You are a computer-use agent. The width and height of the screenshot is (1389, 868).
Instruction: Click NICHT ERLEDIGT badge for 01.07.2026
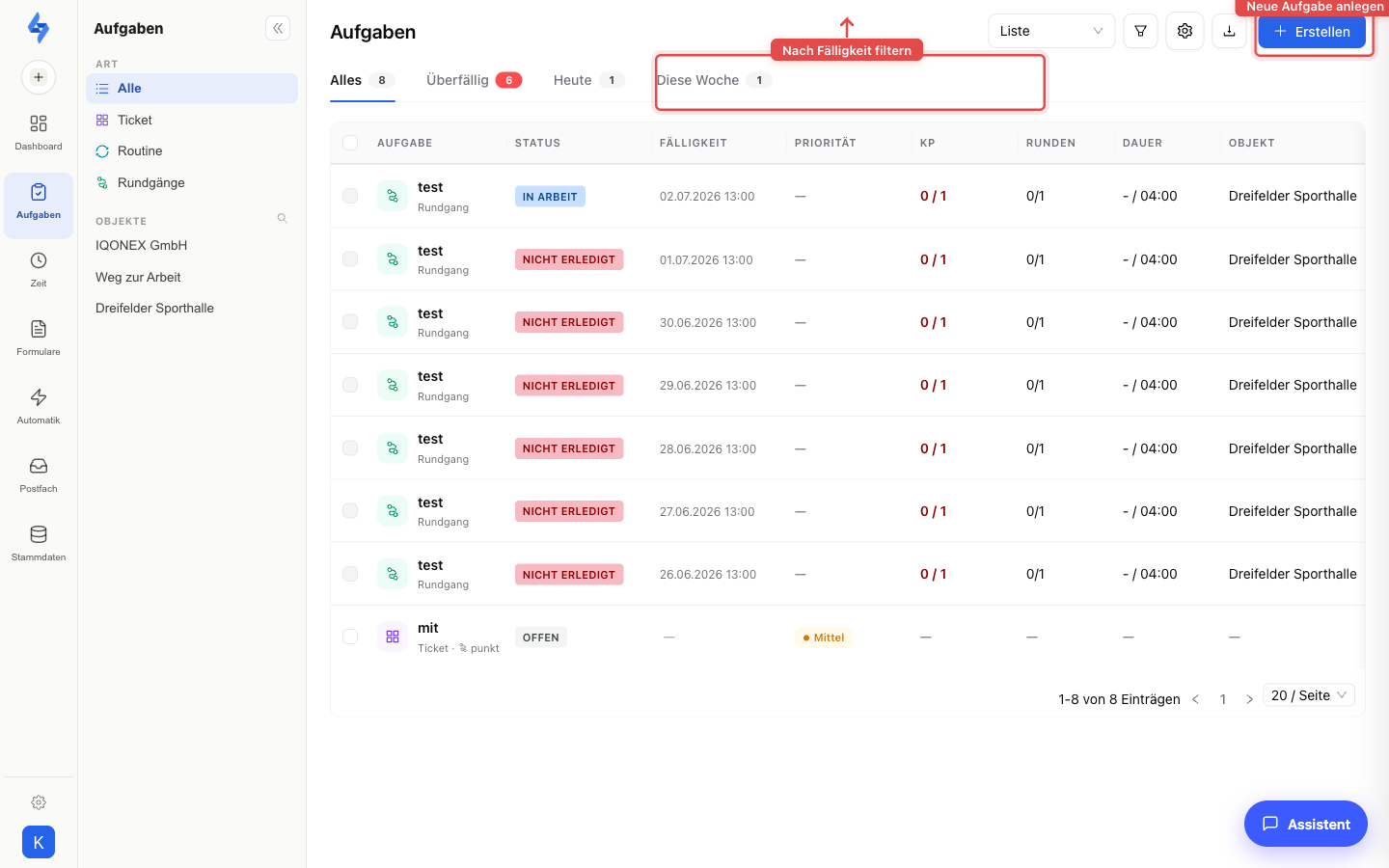click(x=569, y=259)
